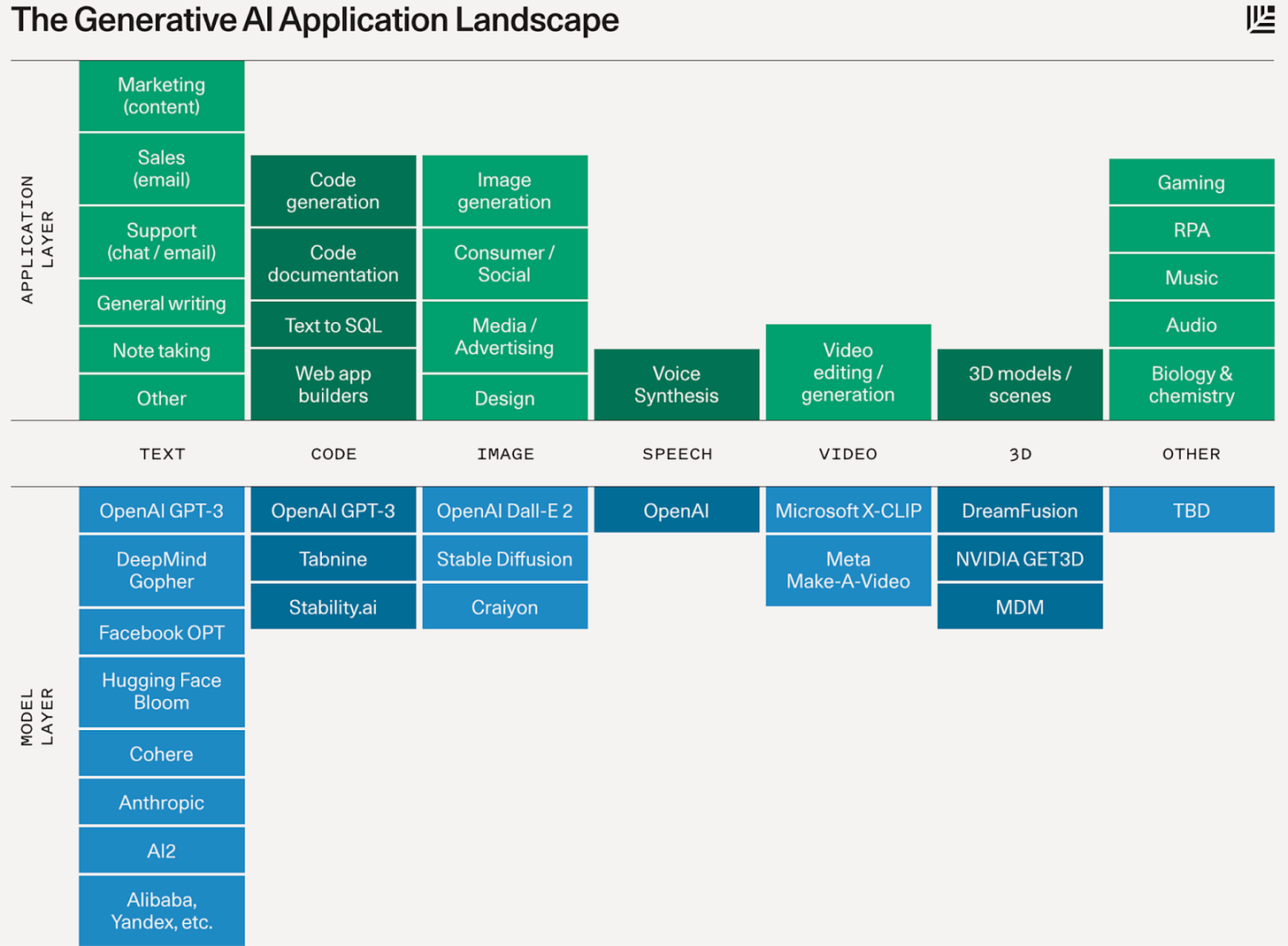Select the "Alibaba, Yandex, etc." box
The image size is (1288, 946).
point(162,911)
